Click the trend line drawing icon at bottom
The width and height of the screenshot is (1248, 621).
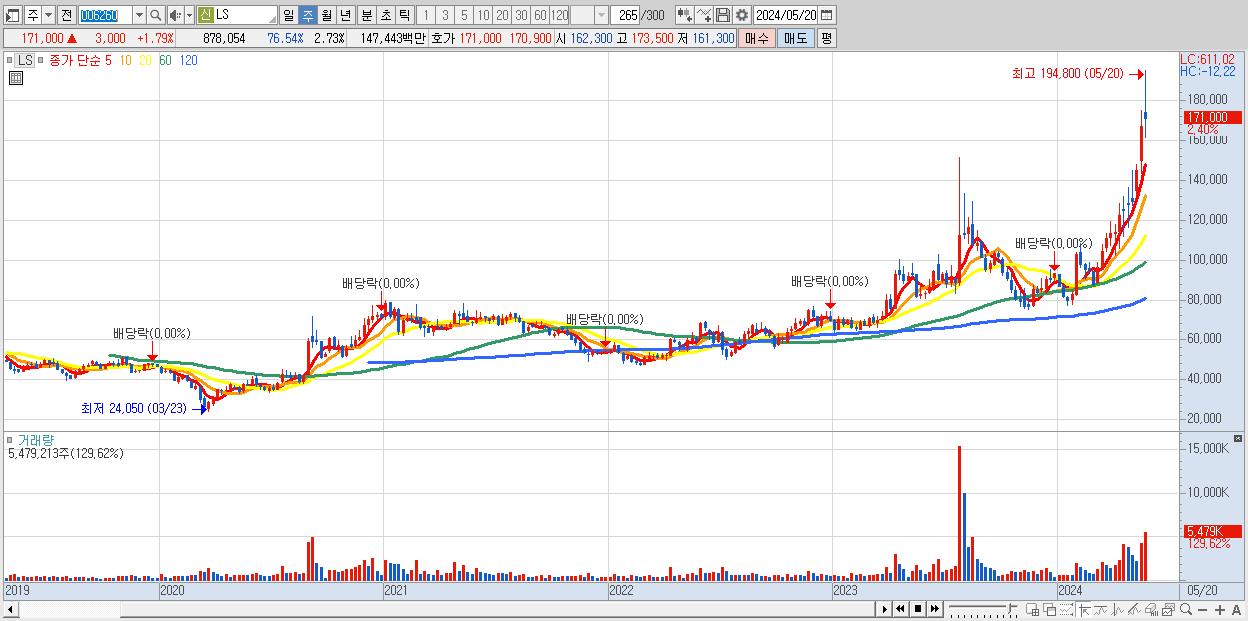[1134, 609]
